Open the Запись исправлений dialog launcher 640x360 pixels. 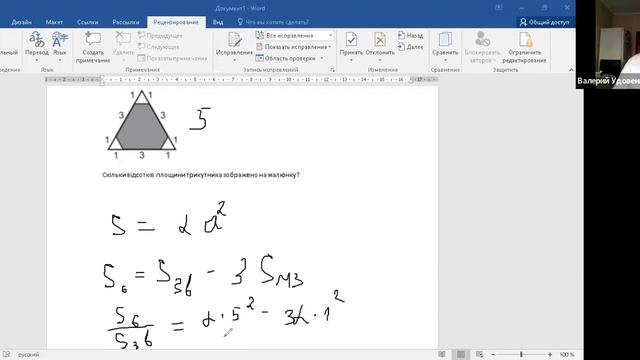coord(332,70)
